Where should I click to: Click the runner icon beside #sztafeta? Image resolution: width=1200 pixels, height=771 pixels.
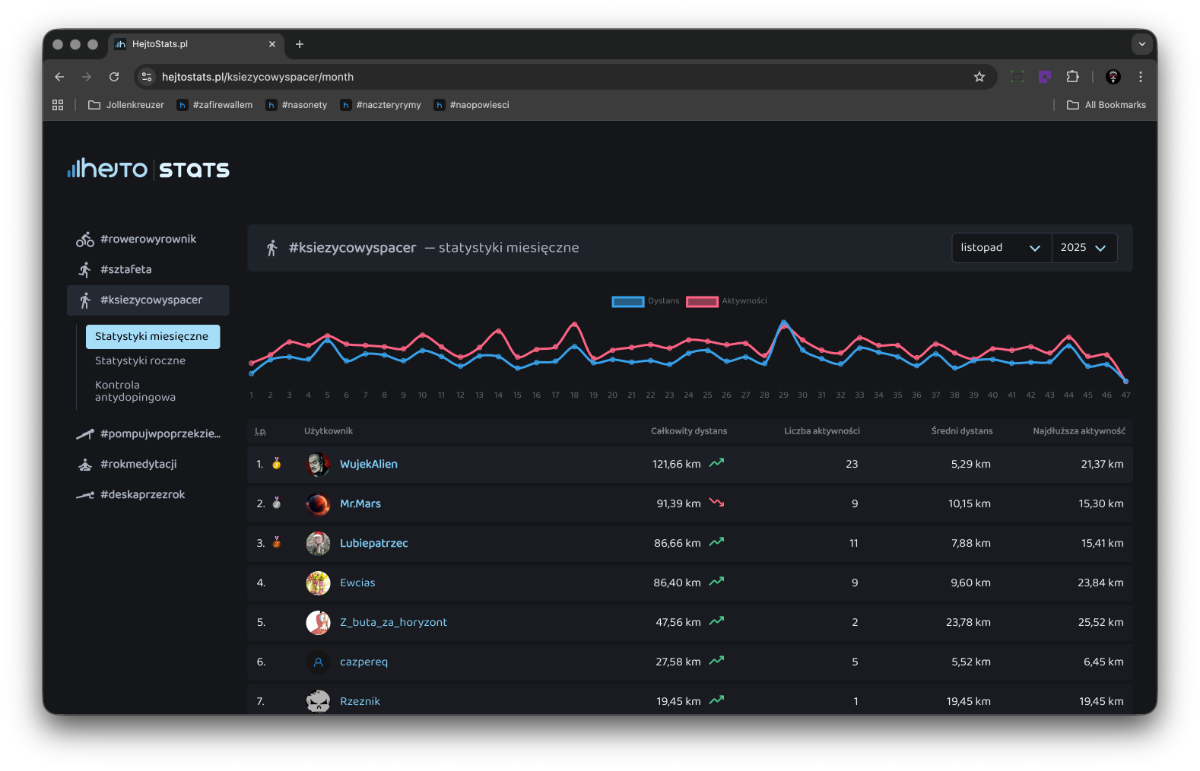coord(85,270)
